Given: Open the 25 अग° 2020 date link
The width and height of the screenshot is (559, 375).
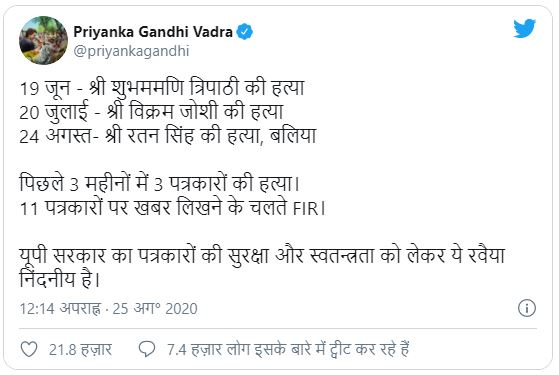Looking at the screenshot, I should coord(155,309).
